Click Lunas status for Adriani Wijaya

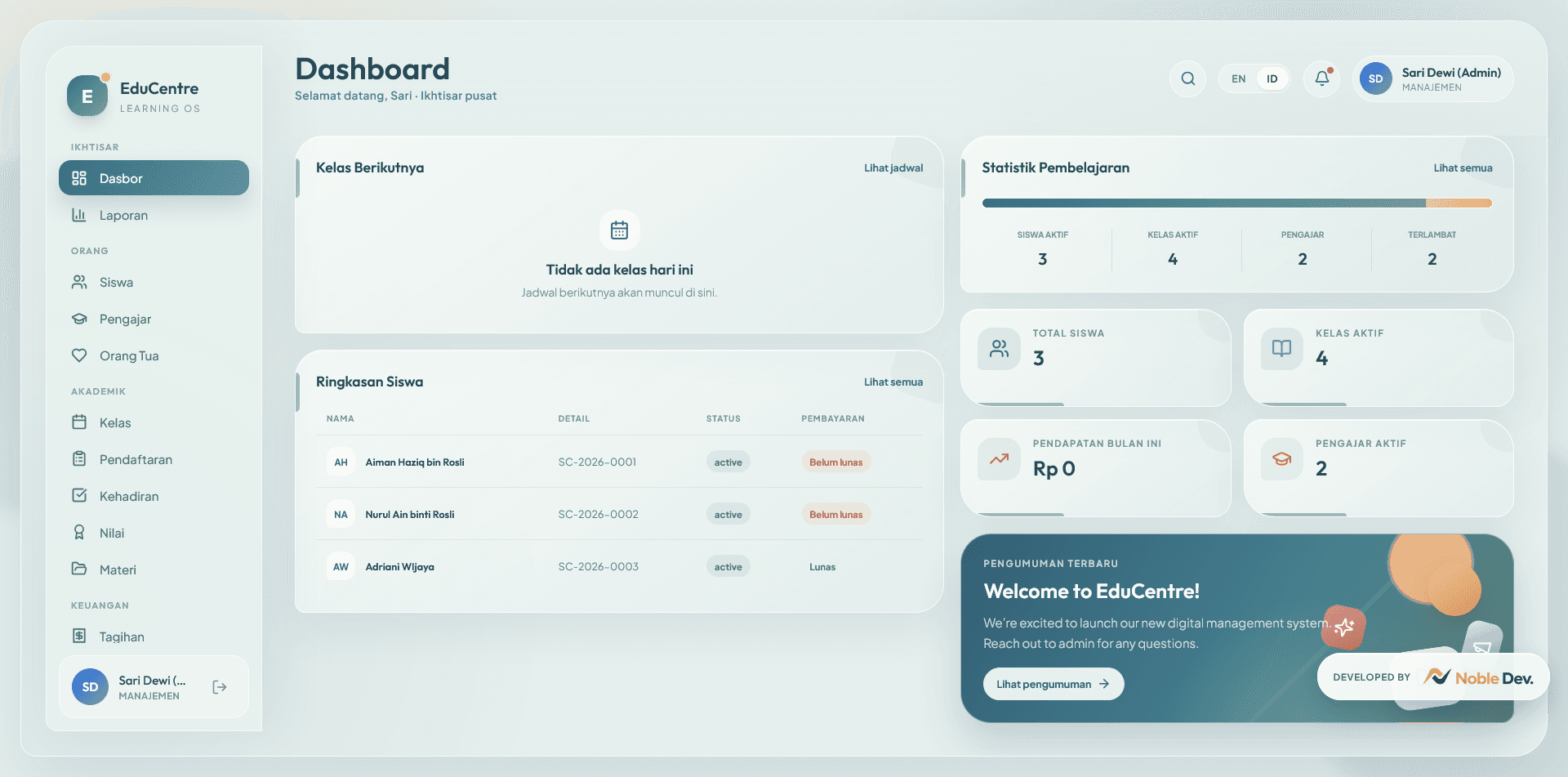point(822,566)
